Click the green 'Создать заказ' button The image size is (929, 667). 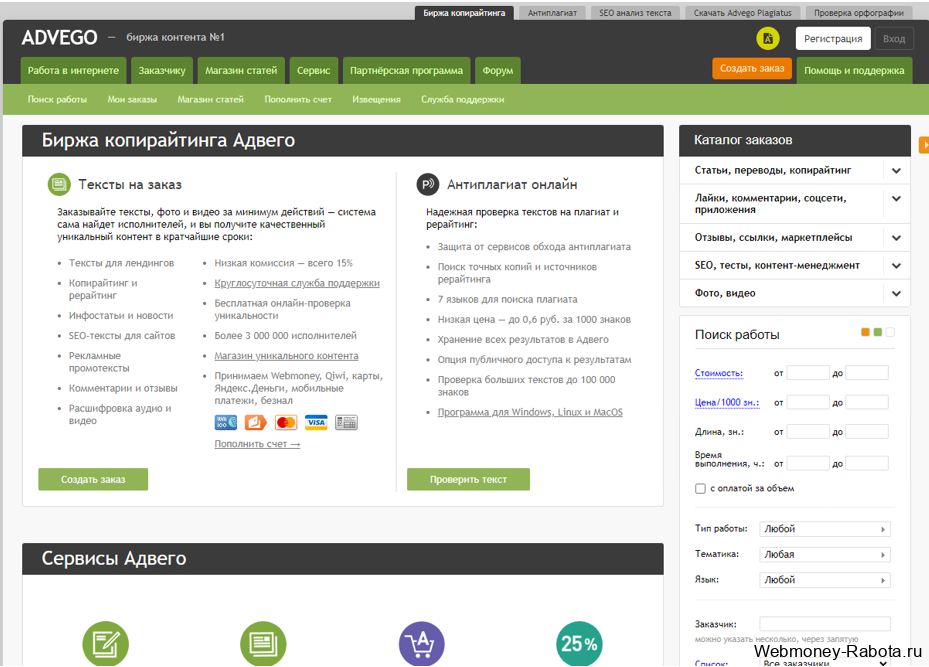tap(93, 479)
